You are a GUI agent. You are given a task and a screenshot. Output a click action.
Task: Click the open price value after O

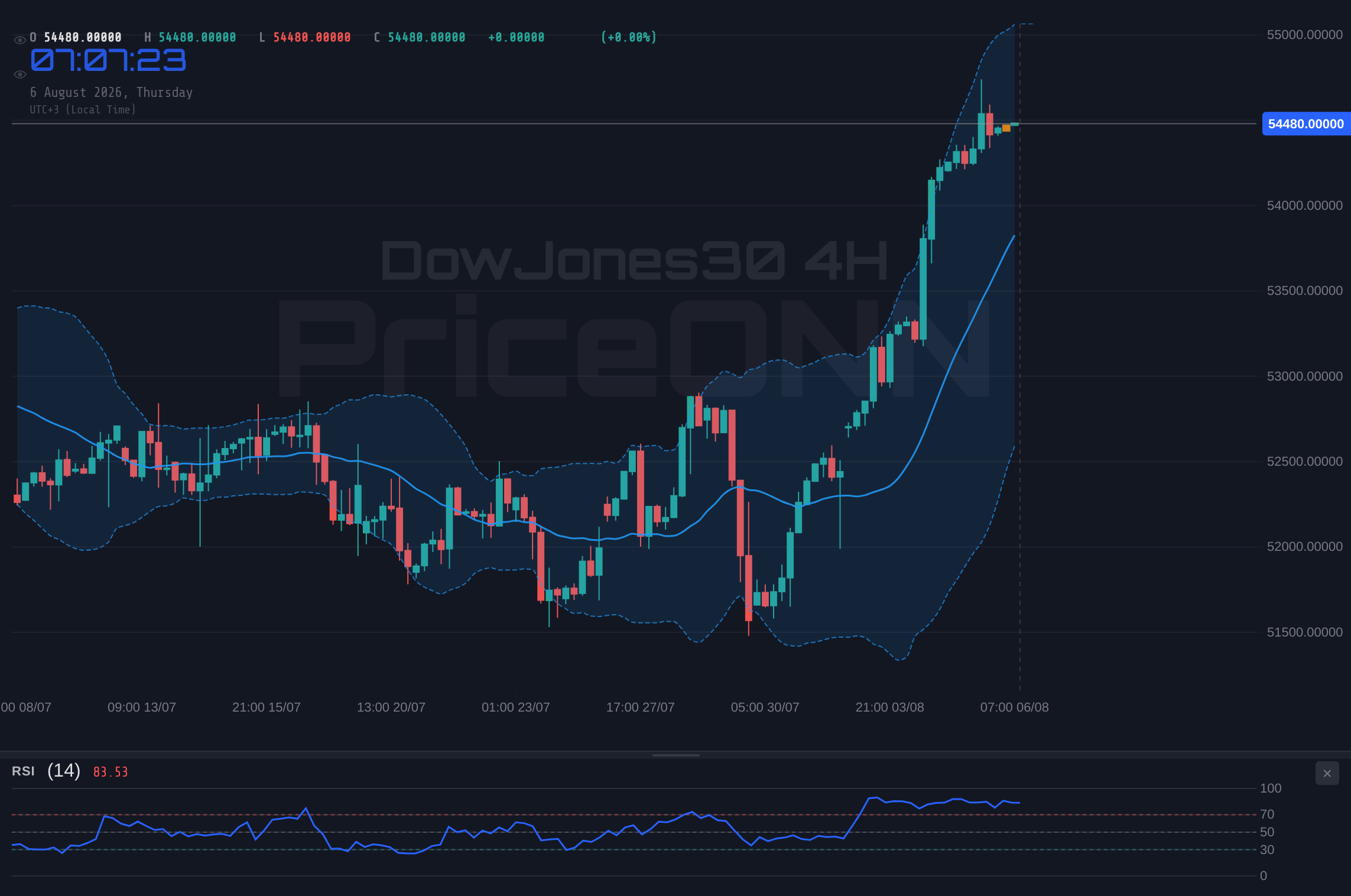pyautogui.click(x=83, y=37)
